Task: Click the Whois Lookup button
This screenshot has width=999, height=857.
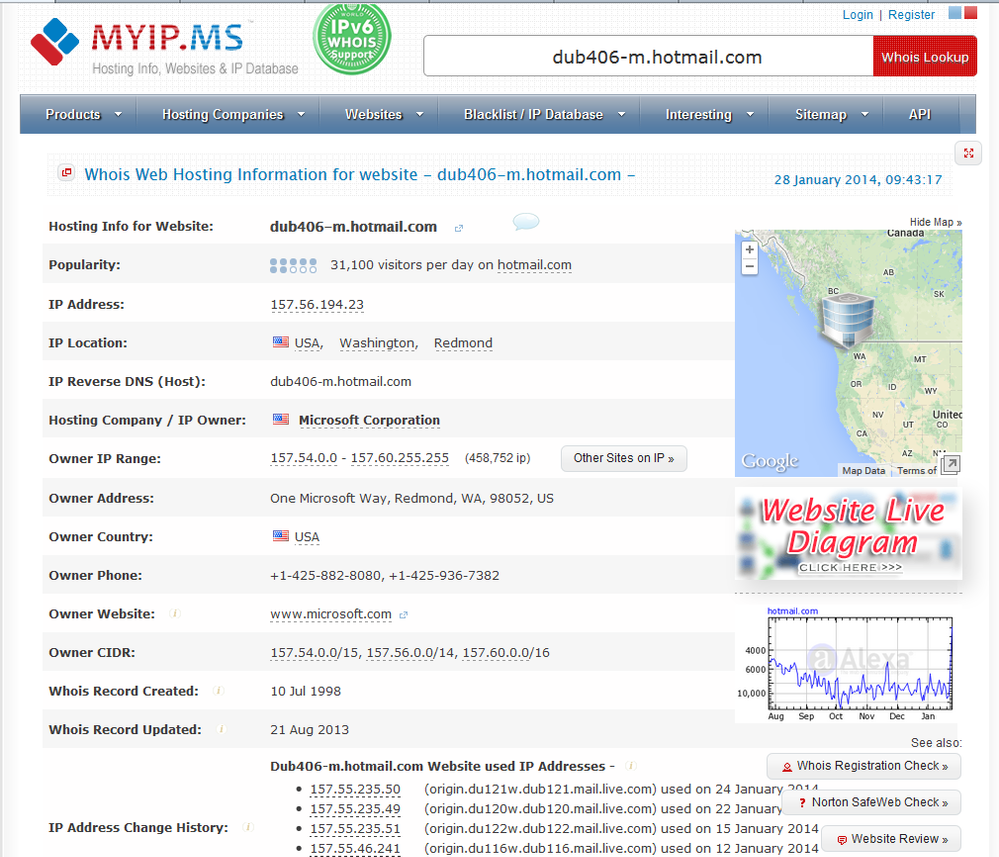Action: point(924,57)
